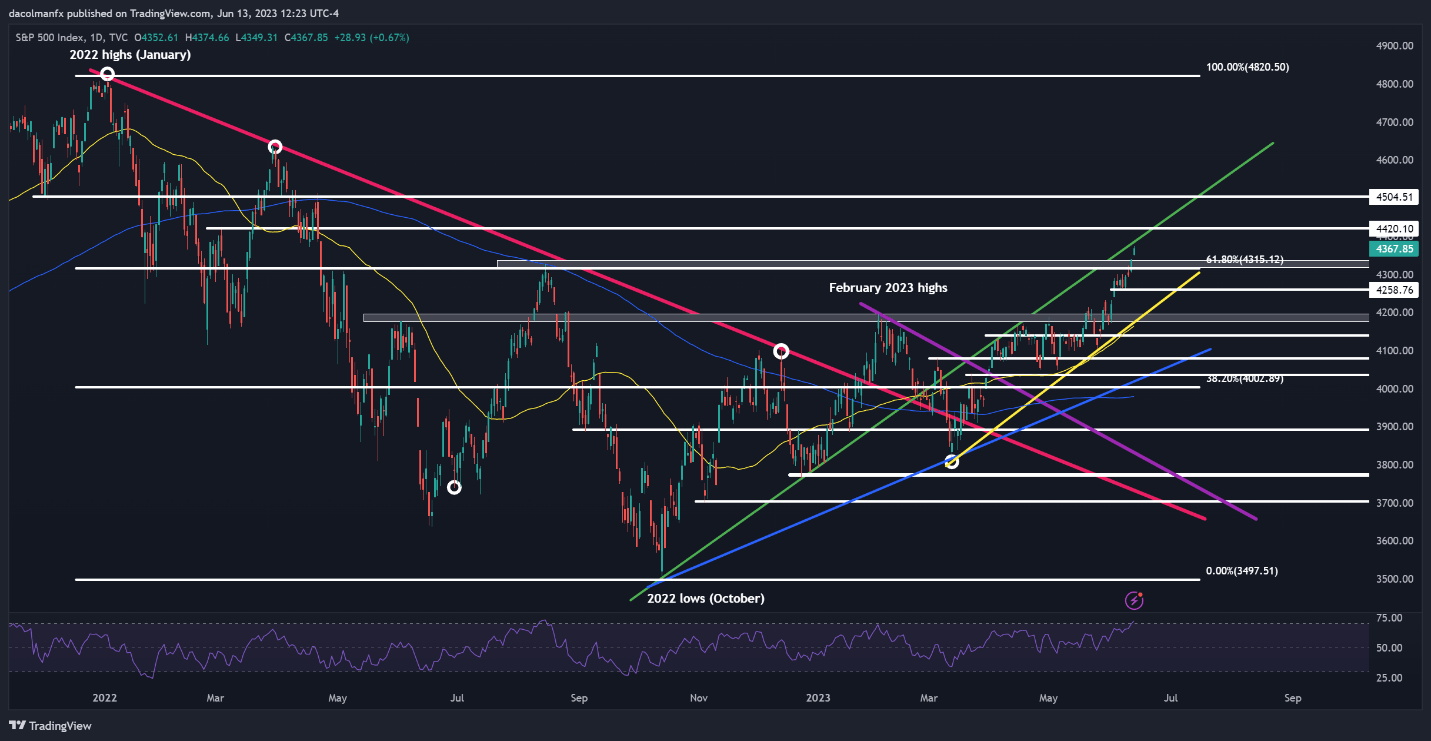Image resolution: width=1431 pixels, height=741 pixels.
Task: Click the 4000.00 price axis label
Action: (1393, 389)
